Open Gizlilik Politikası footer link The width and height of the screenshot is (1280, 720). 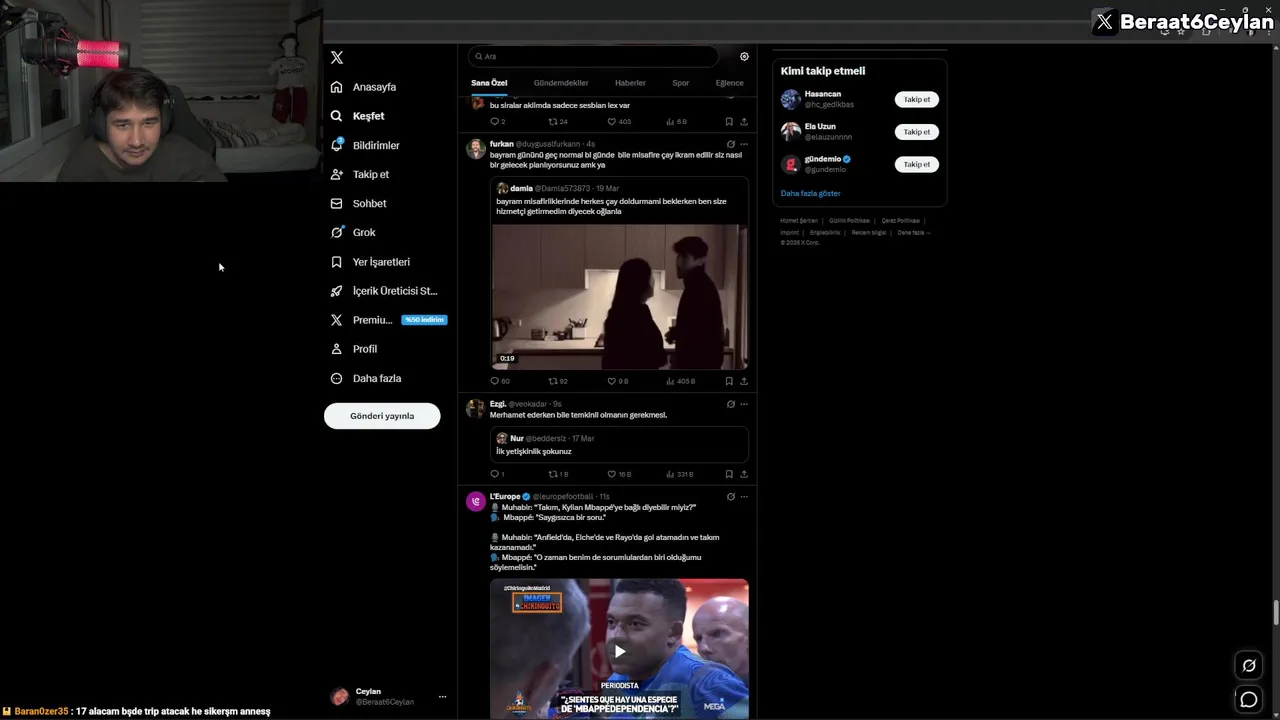coord(849,221)
